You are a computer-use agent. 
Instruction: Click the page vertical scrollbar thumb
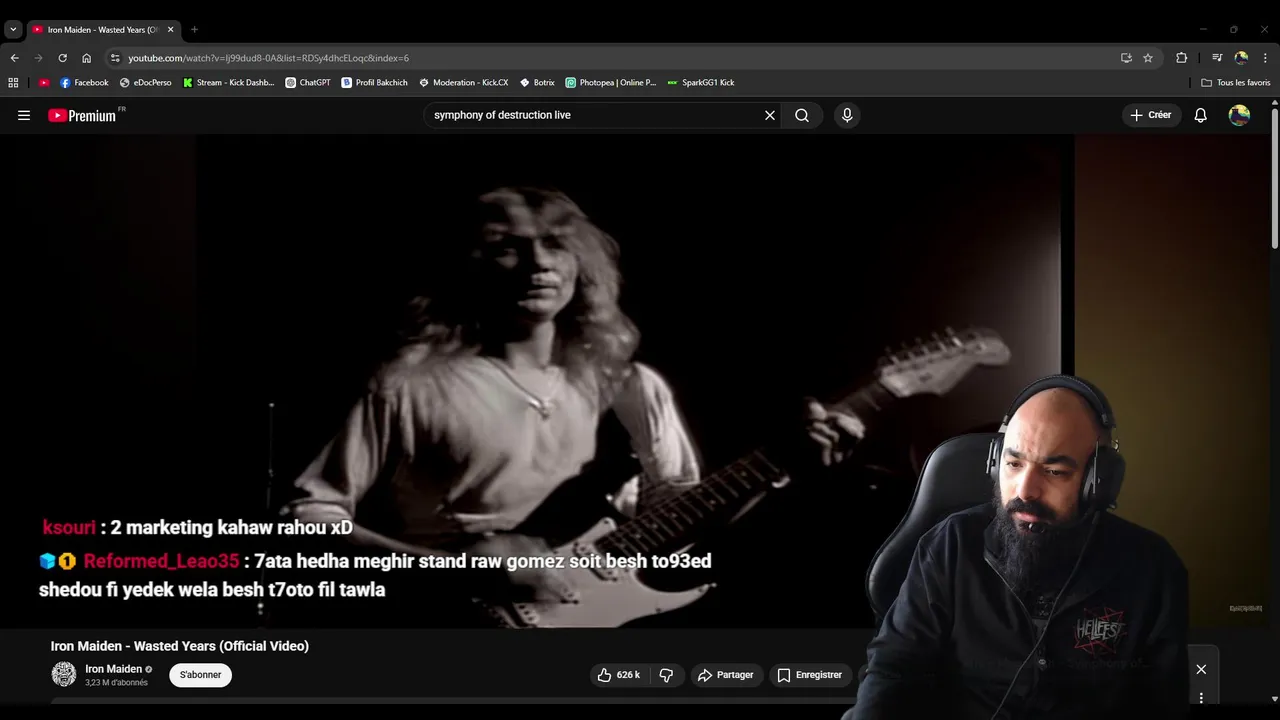pos(1274,176)
